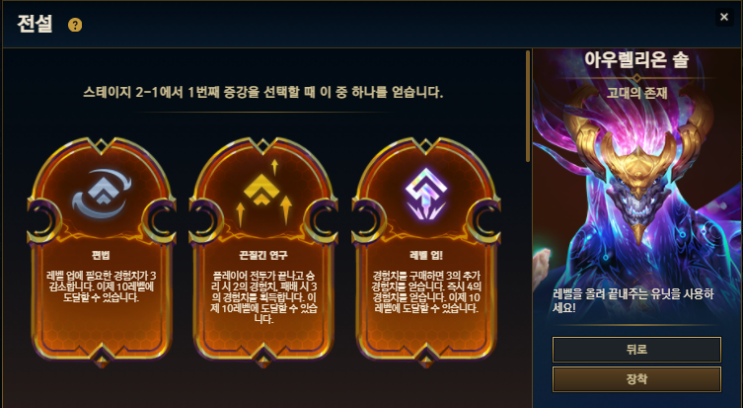Click the augment list vertical scrollbar
Screen dimensions: 743x408
click(x=528, y=106)
